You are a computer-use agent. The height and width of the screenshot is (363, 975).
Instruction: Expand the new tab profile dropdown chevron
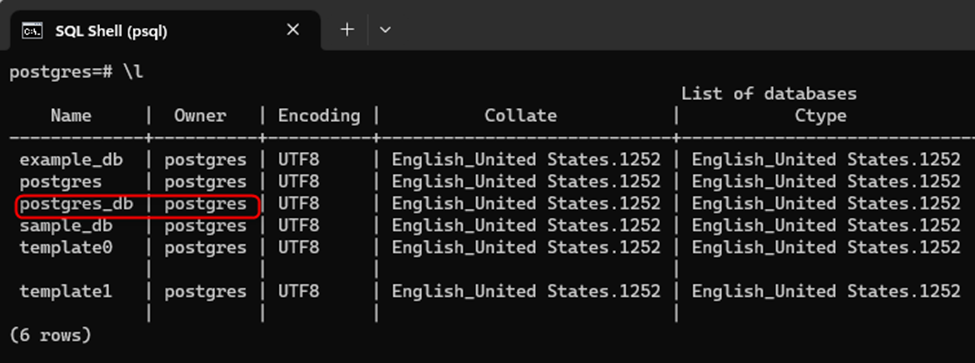pyautogui.click(x=385, y=30)
